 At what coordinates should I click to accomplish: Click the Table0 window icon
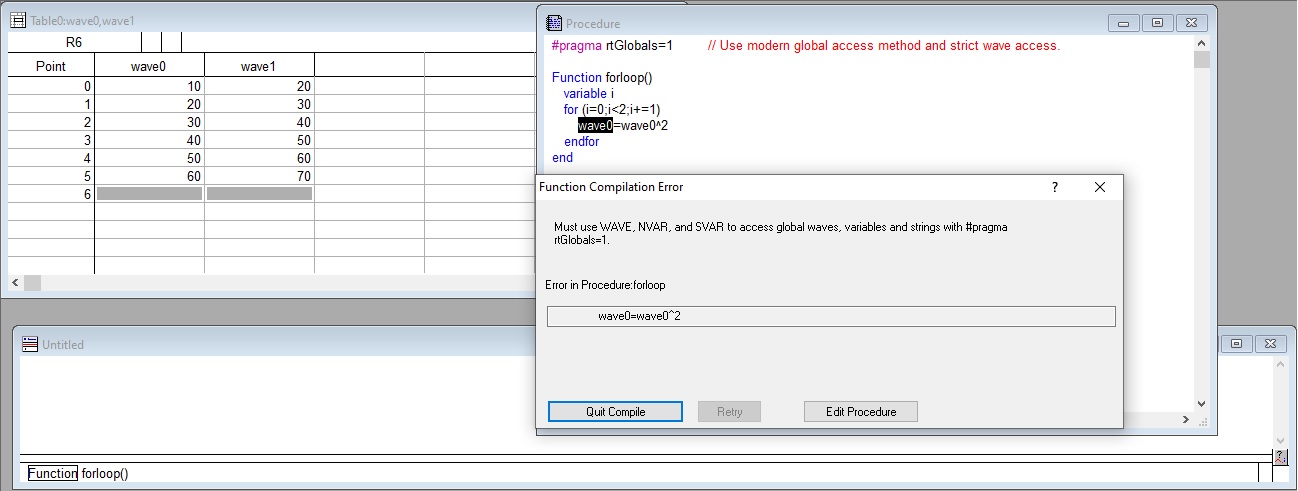pyautogui.click(x=17, y=20)
